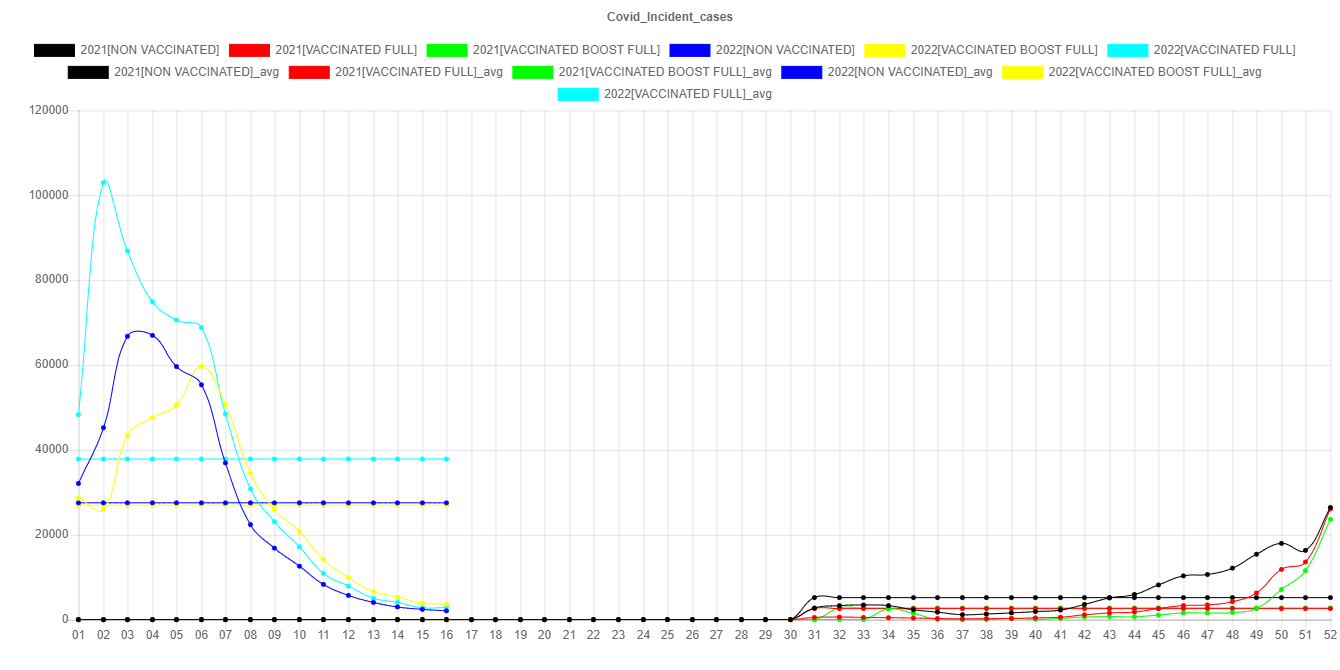Click the green swatch beside 2021[VACCINATED BOOST FULL]_avg
1340x670 pixels.
(532, 72)
